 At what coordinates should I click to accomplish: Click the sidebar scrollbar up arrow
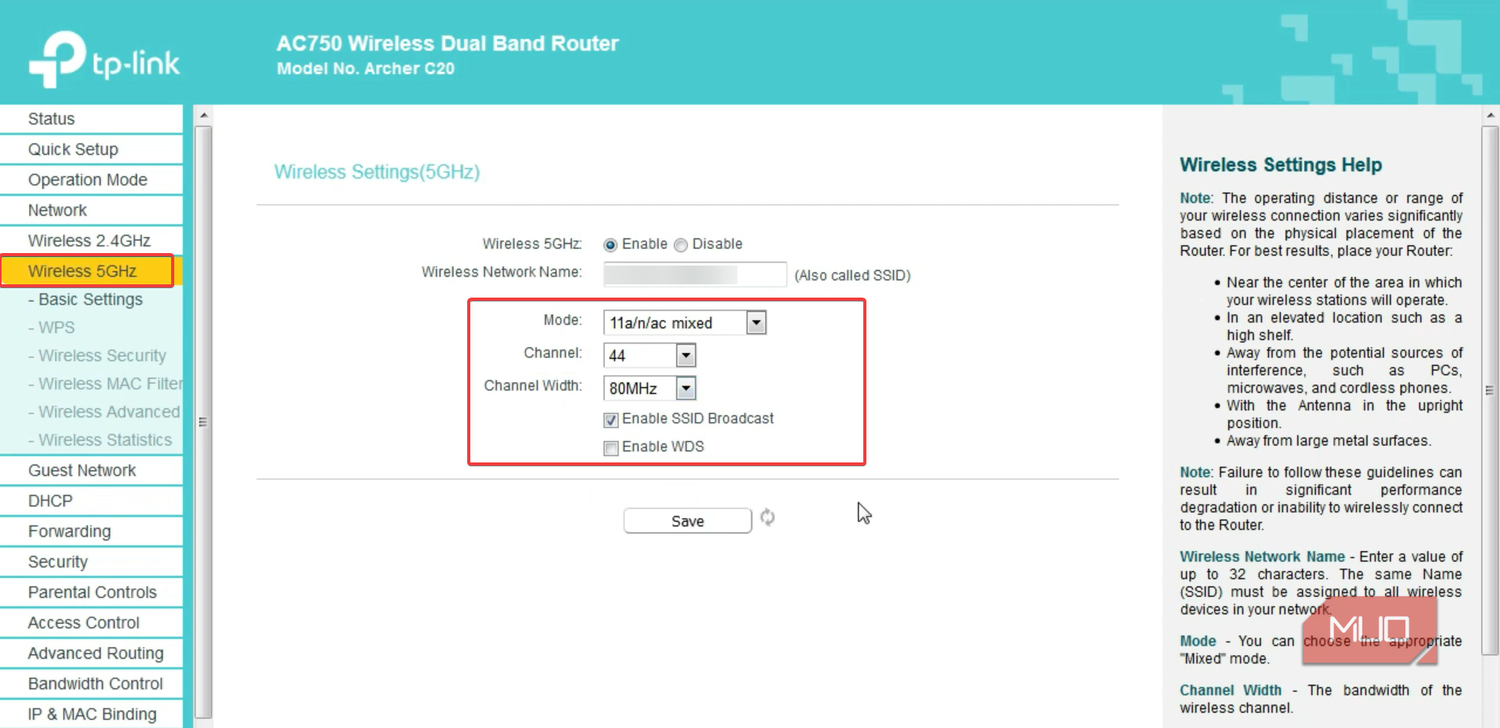[204, 115]
